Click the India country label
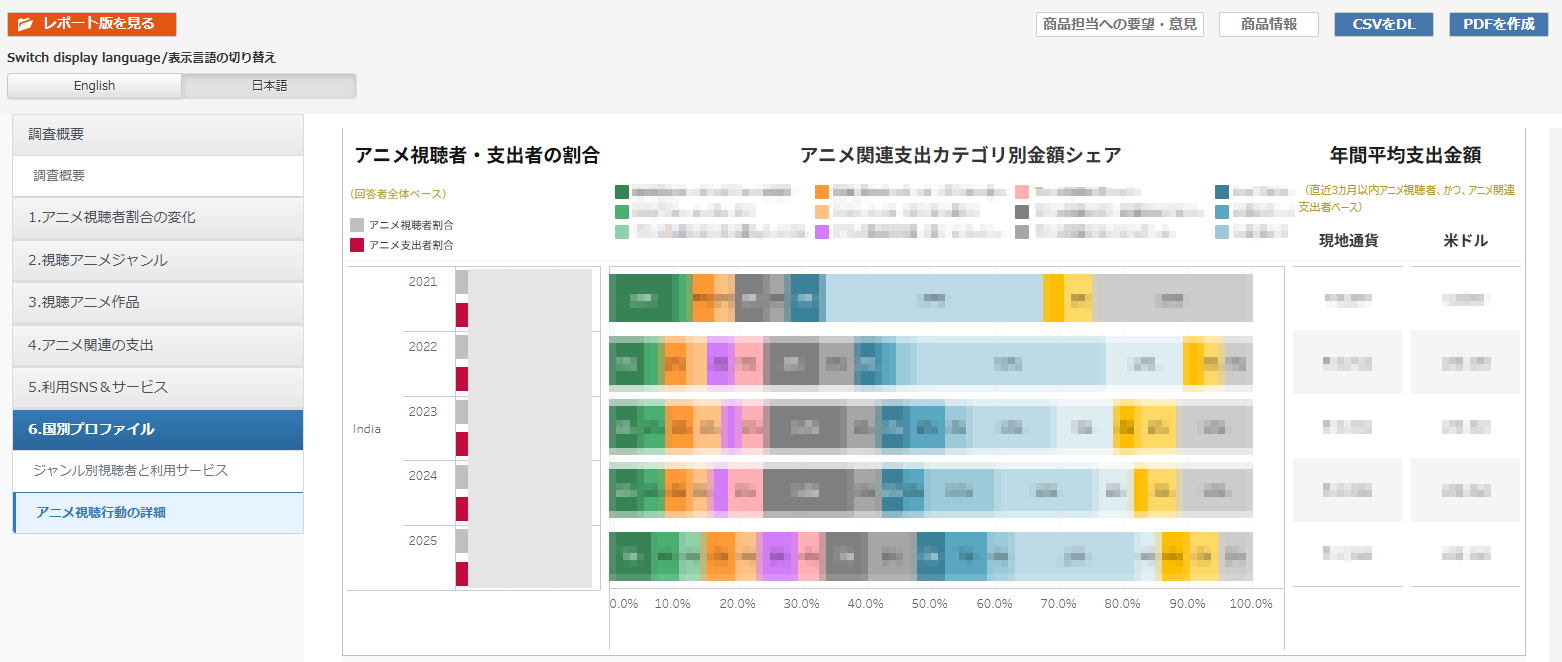Image resolution: width=1562 pixels, height=662 pixels. pyautogui.click(x=367, y=429)
